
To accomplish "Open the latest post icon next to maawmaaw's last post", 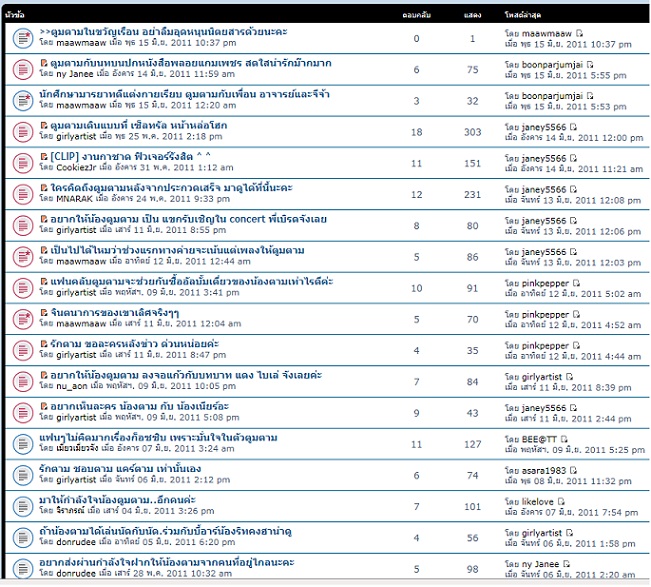I will (x=580, y=33).
